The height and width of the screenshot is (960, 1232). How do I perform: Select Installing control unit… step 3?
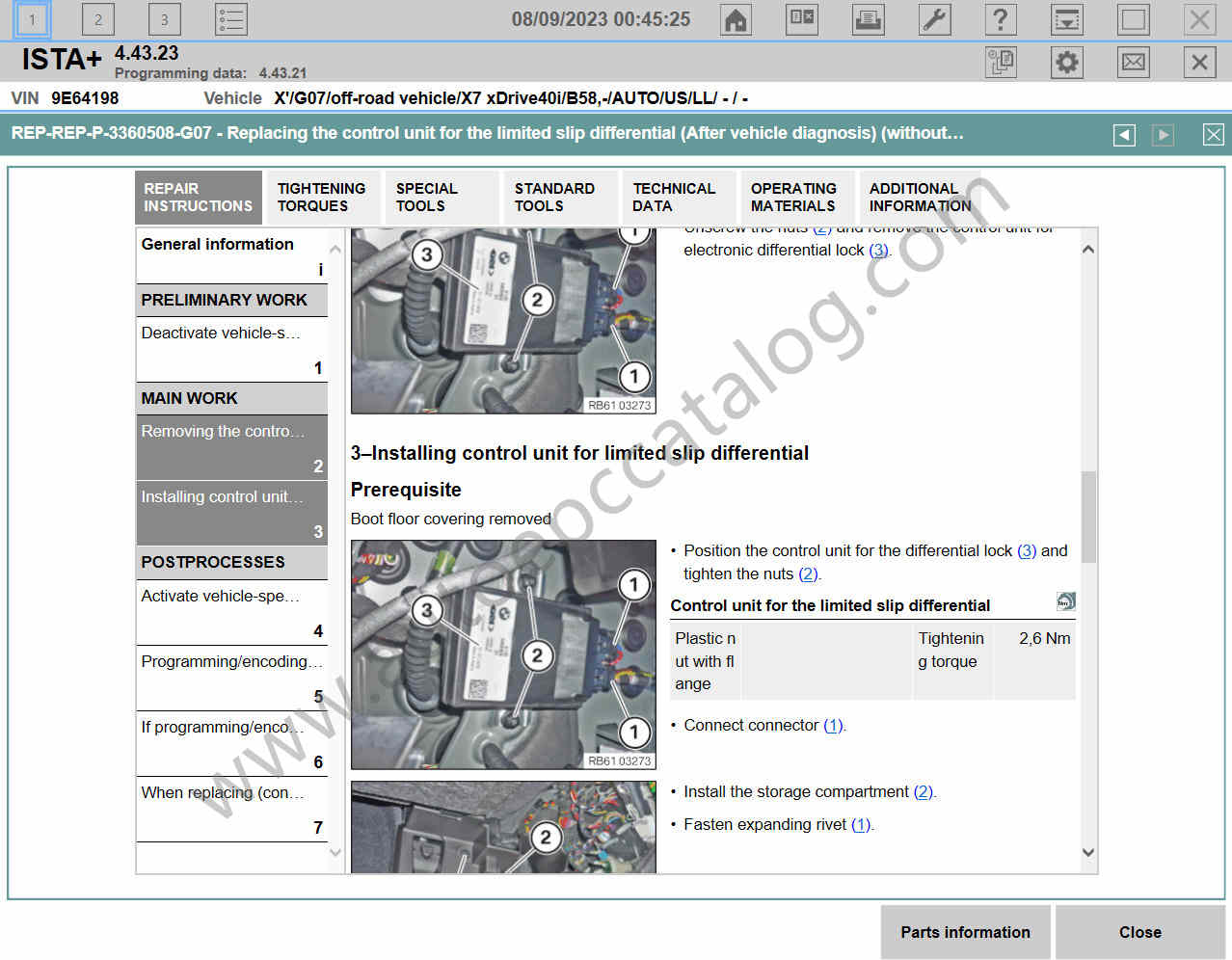[231, 513]
